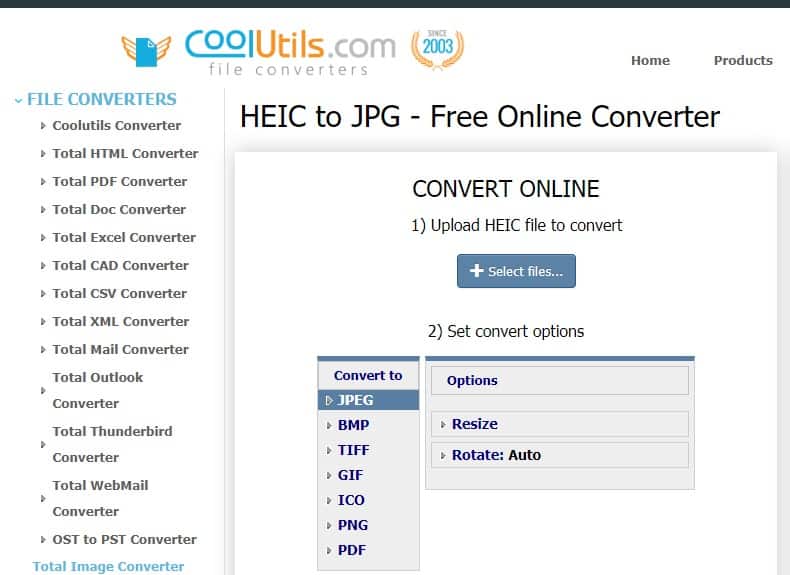Open OST to PST Converter link
The height and width of the screenshot is (575, 790).
tap(124, 540)
